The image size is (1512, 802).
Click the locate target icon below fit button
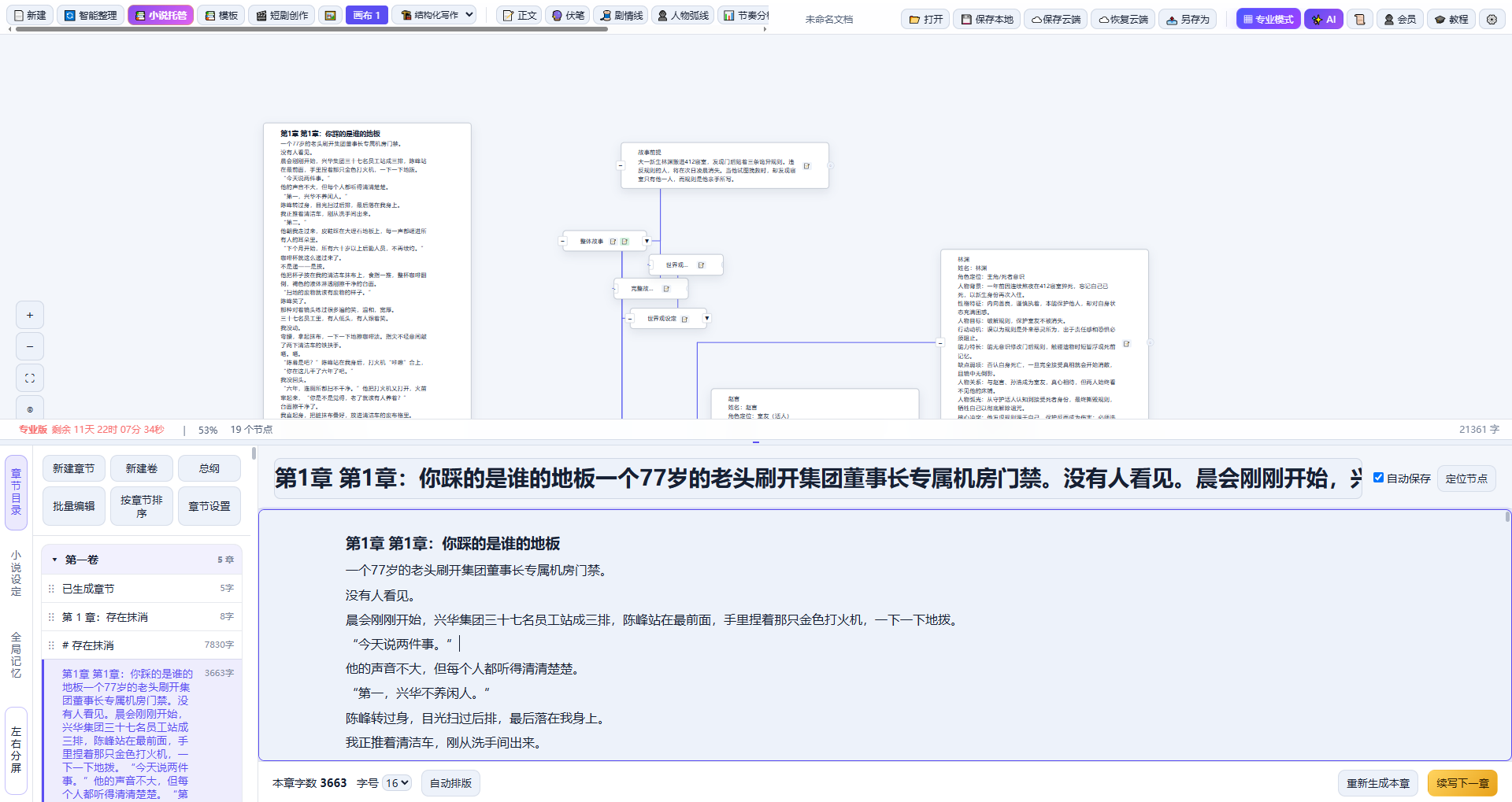click(x=30, y=408)
